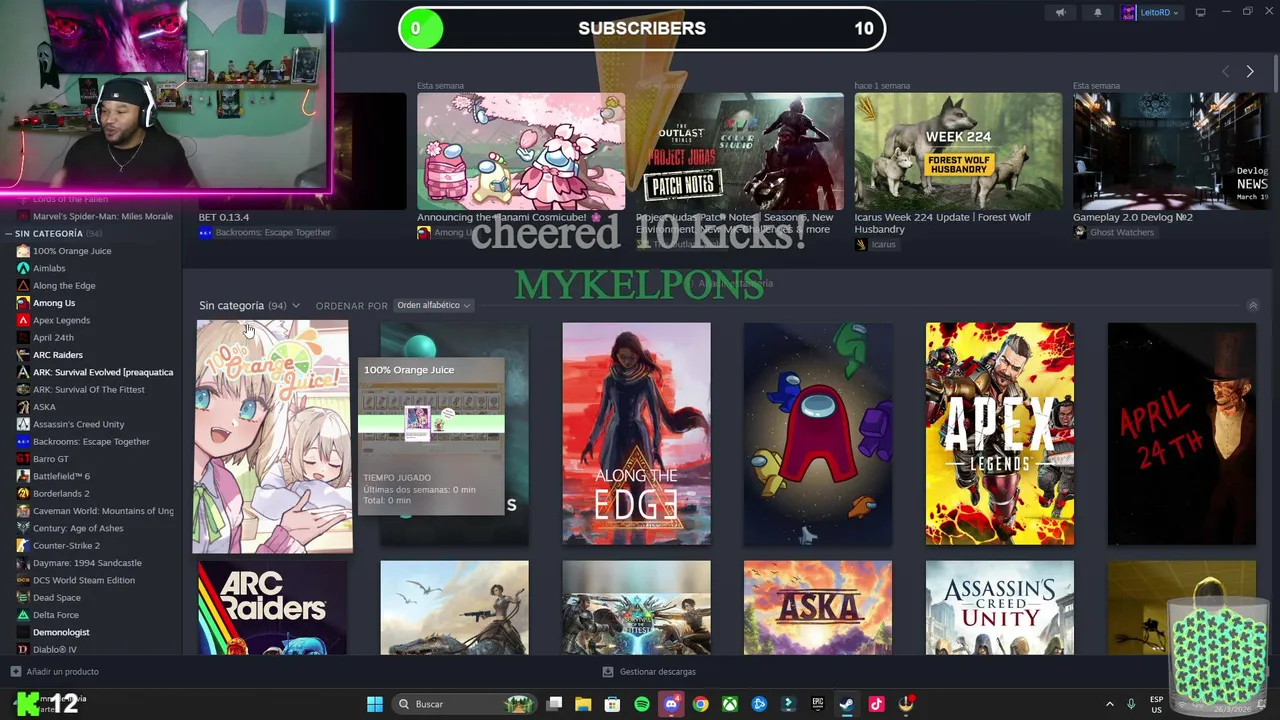This screenshot has width=1280, height=720.
Task: Click Backrooms: Escape Together icon in the sidebar
Action: 23,441
